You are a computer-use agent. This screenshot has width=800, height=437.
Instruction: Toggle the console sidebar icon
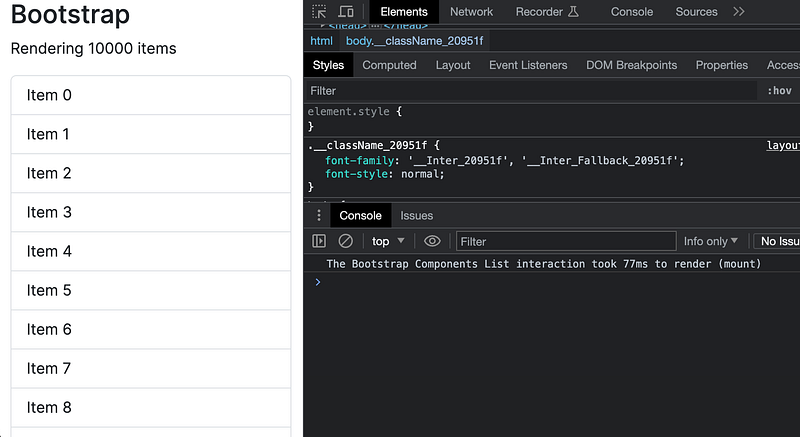(x=319, y=241)
